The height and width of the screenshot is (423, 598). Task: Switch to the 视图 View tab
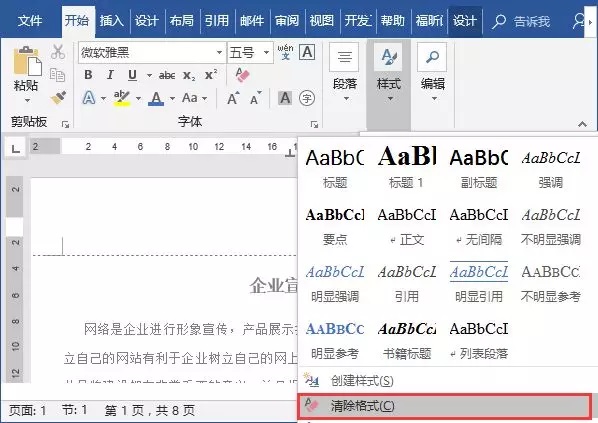point(322,20)
